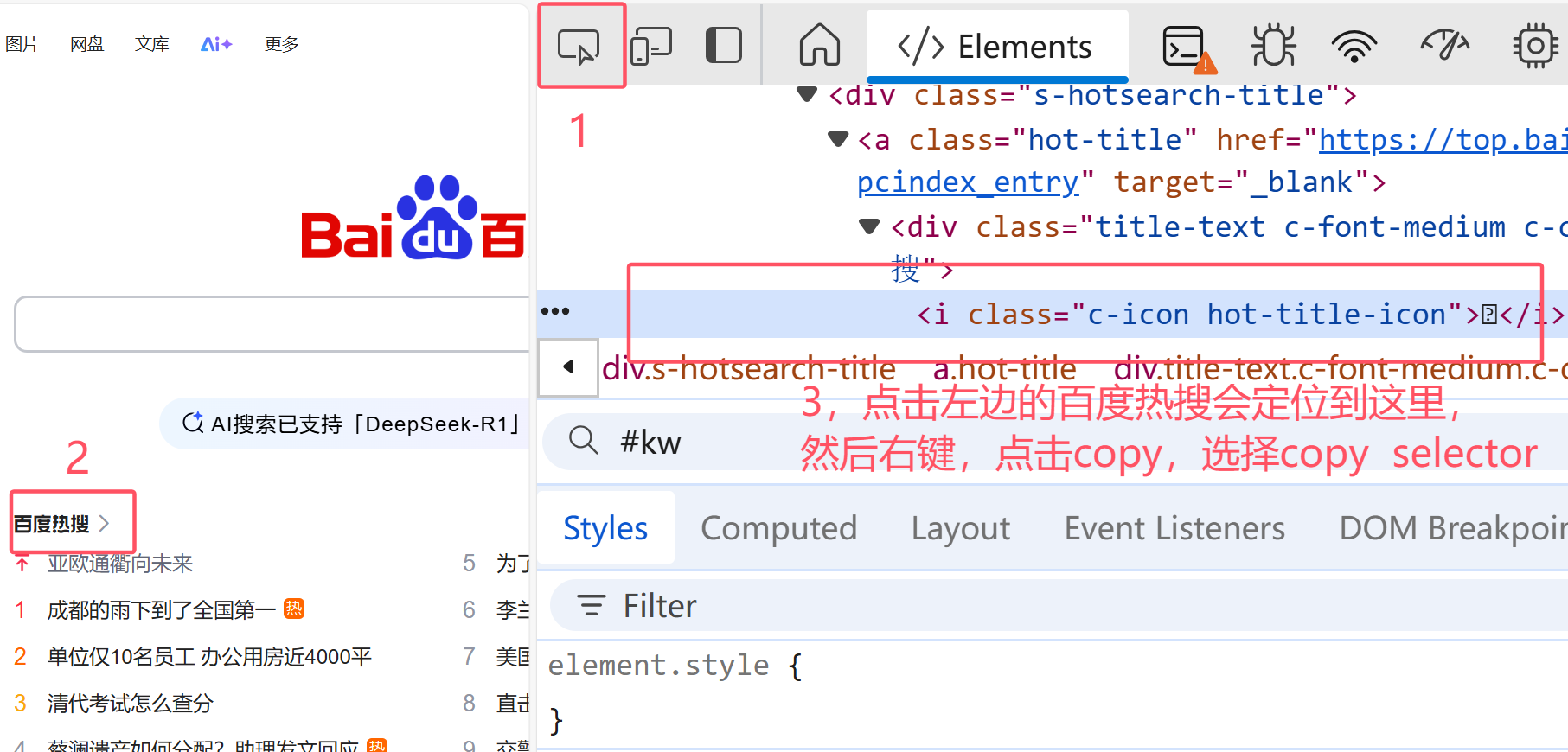Toggle device emulation mode icon
Viewport: 1568px width, 752px height.
651,46
